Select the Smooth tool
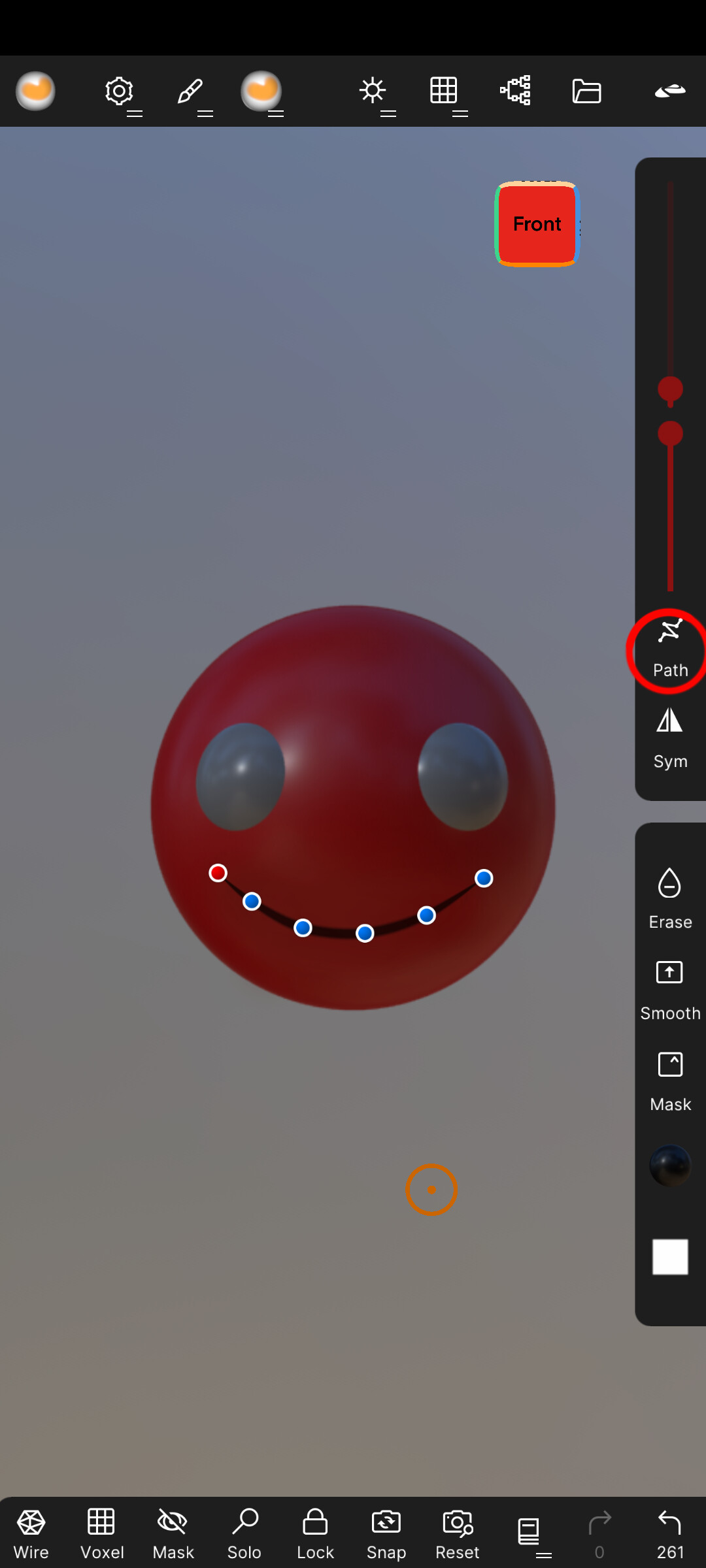 671,990
